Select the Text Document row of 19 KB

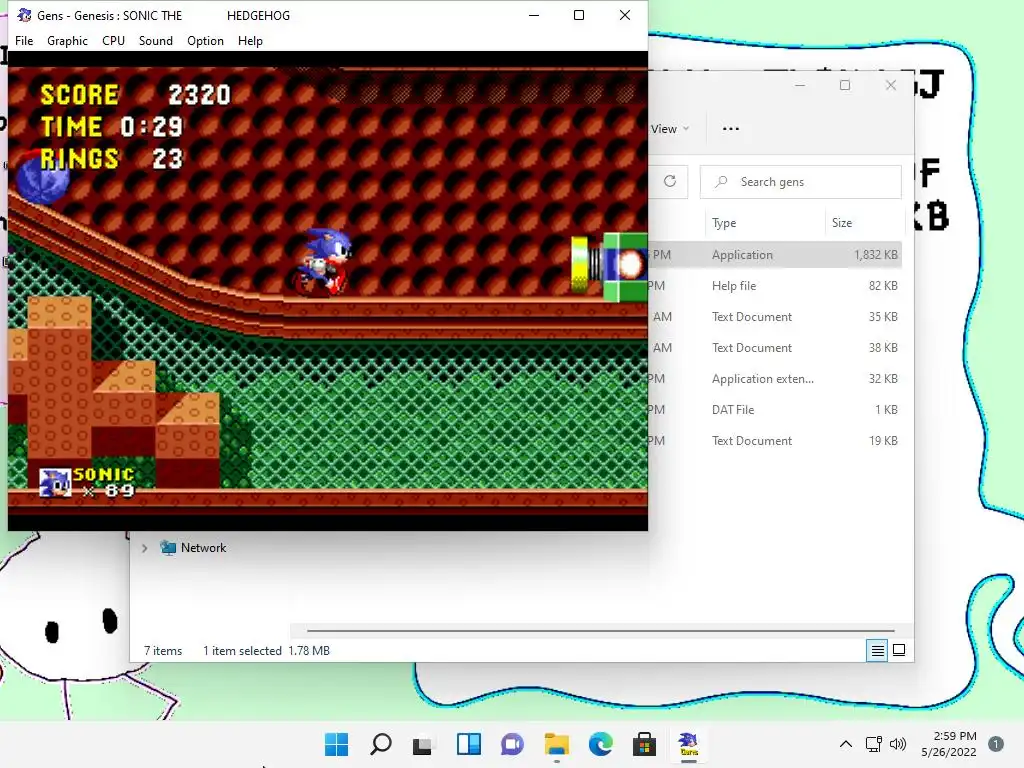click(x=775, y=441)
